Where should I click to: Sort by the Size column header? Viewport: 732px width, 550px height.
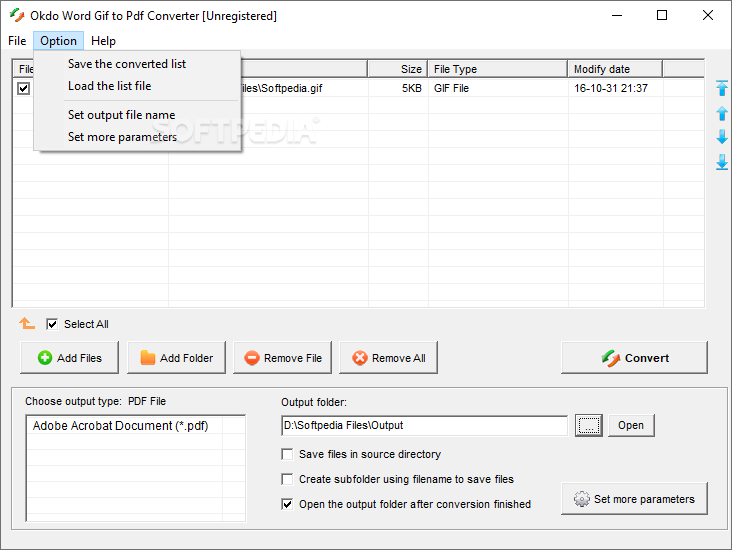coord(397,69)
